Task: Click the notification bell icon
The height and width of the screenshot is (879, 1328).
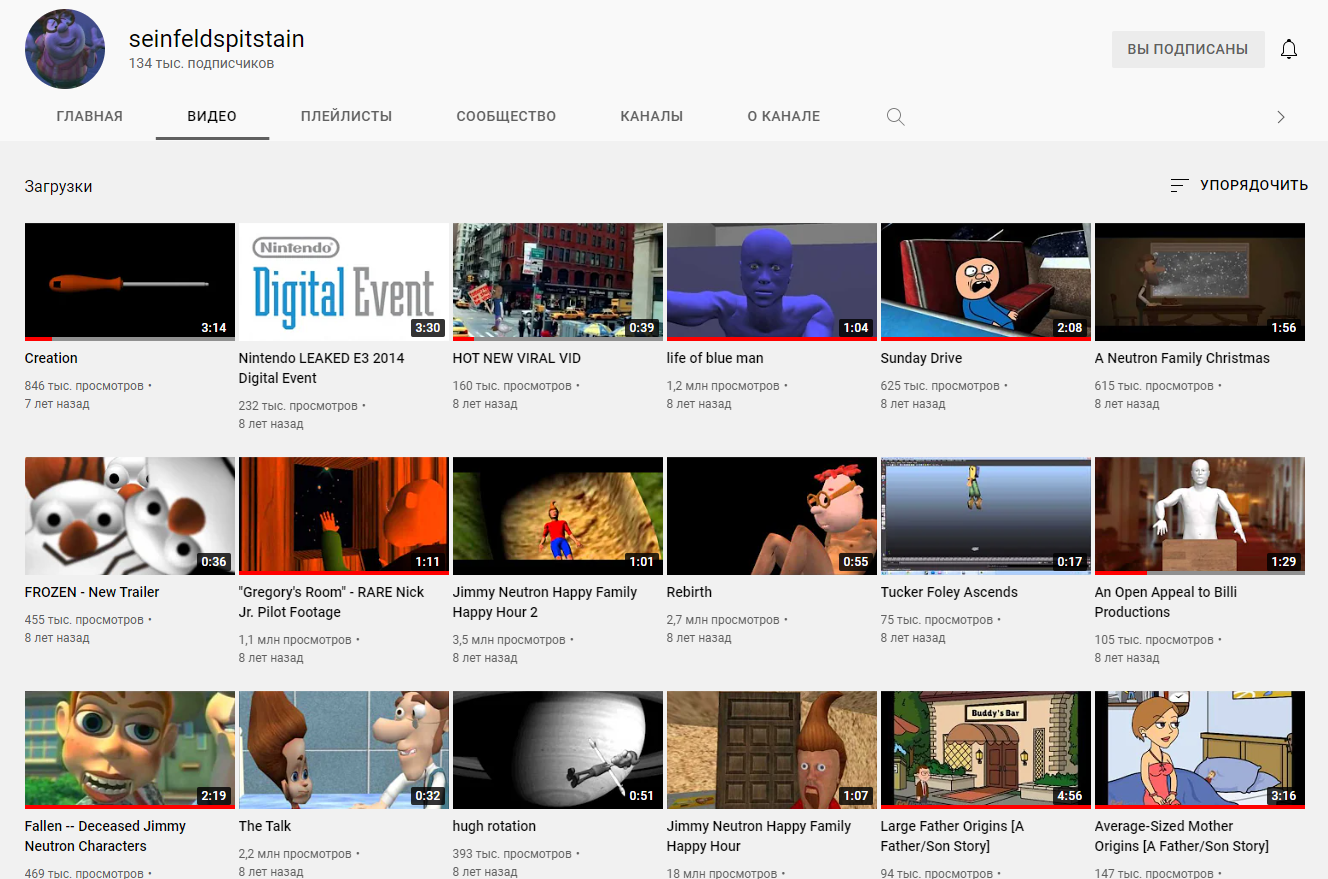Action: [1289, 49]
